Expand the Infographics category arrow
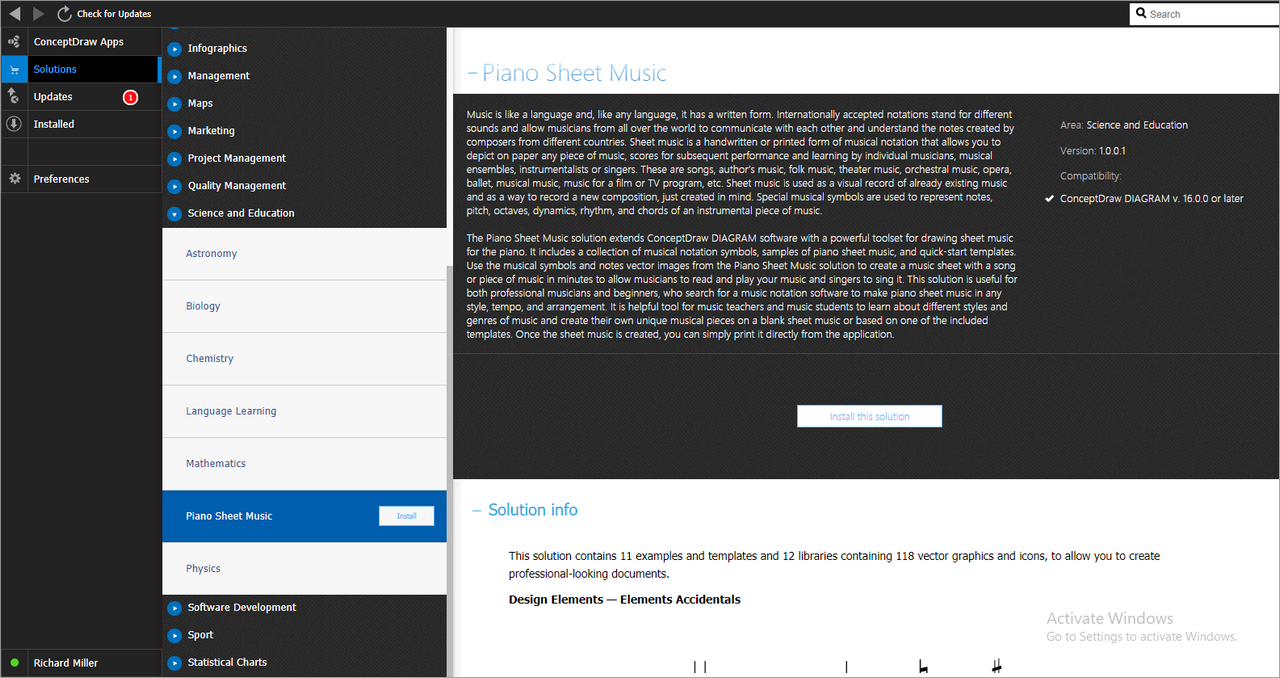The width and height of the screenshot is (1280, 678). [175, 48]
